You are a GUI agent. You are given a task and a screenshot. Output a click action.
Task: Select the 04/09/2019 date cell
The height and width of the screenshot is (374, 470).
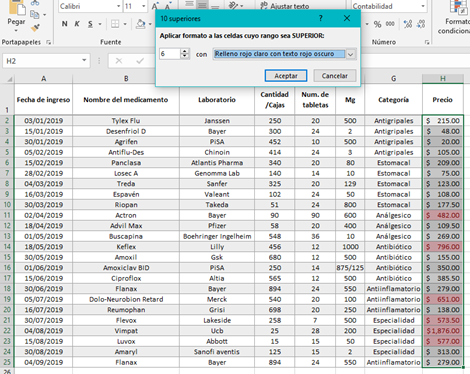tap(43, 362)
